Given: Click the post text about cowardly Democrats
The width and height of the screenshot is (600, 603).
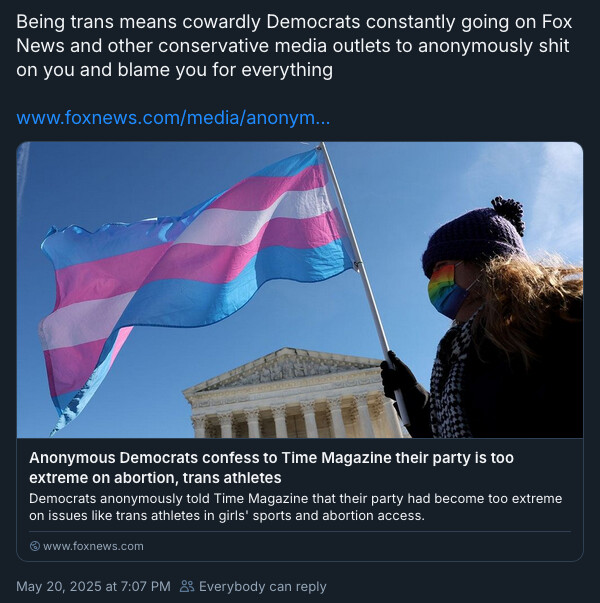Looking at the screenshot, I should click(x=294, y=46).
